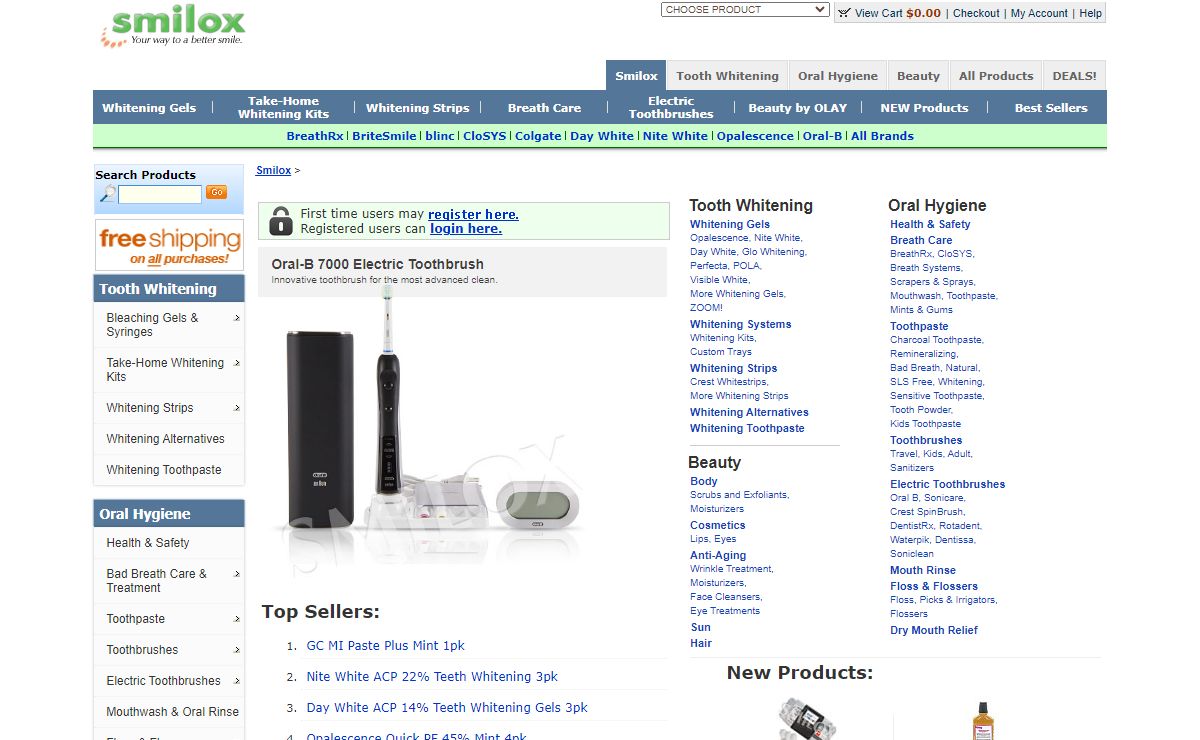This screenshot has width=1200, height=740.
Task: Open Day White ACP 14% Whitening Gels 3pk
Action: click(447, 708)
